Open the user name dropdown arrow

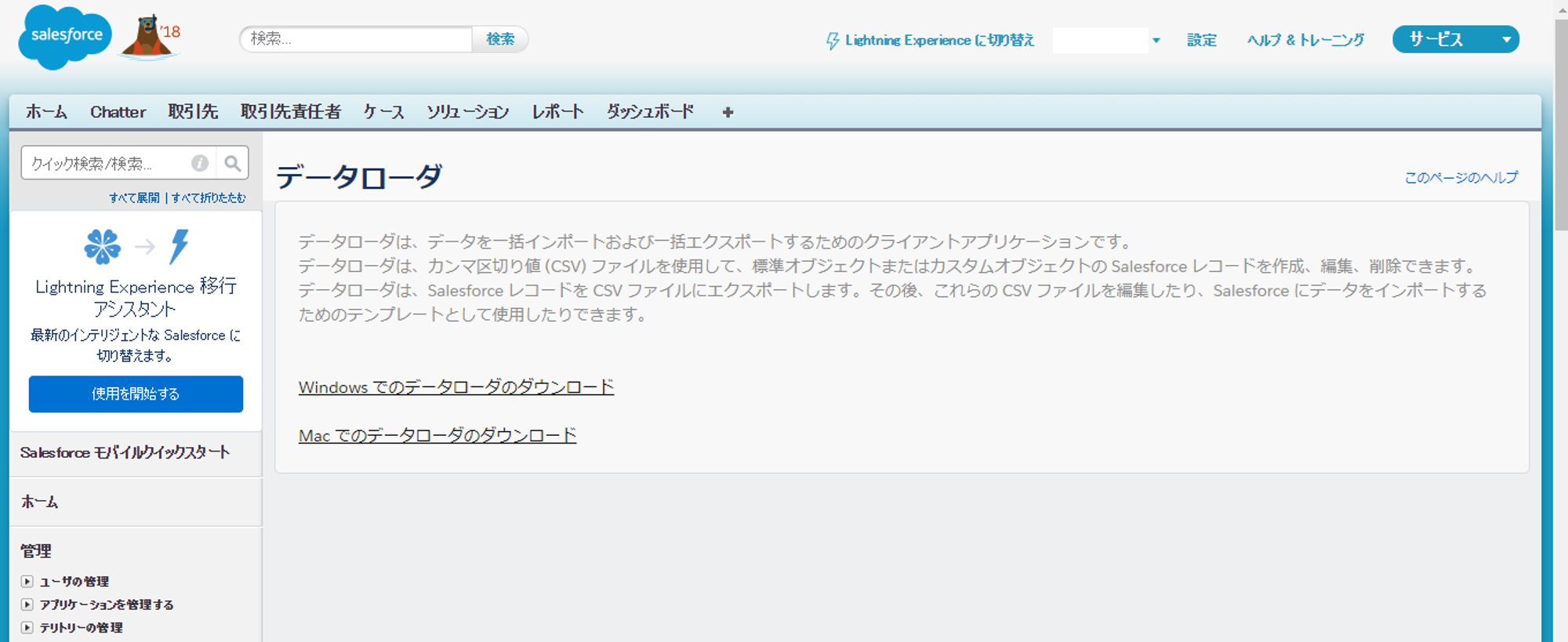[x=1156, y=41]
